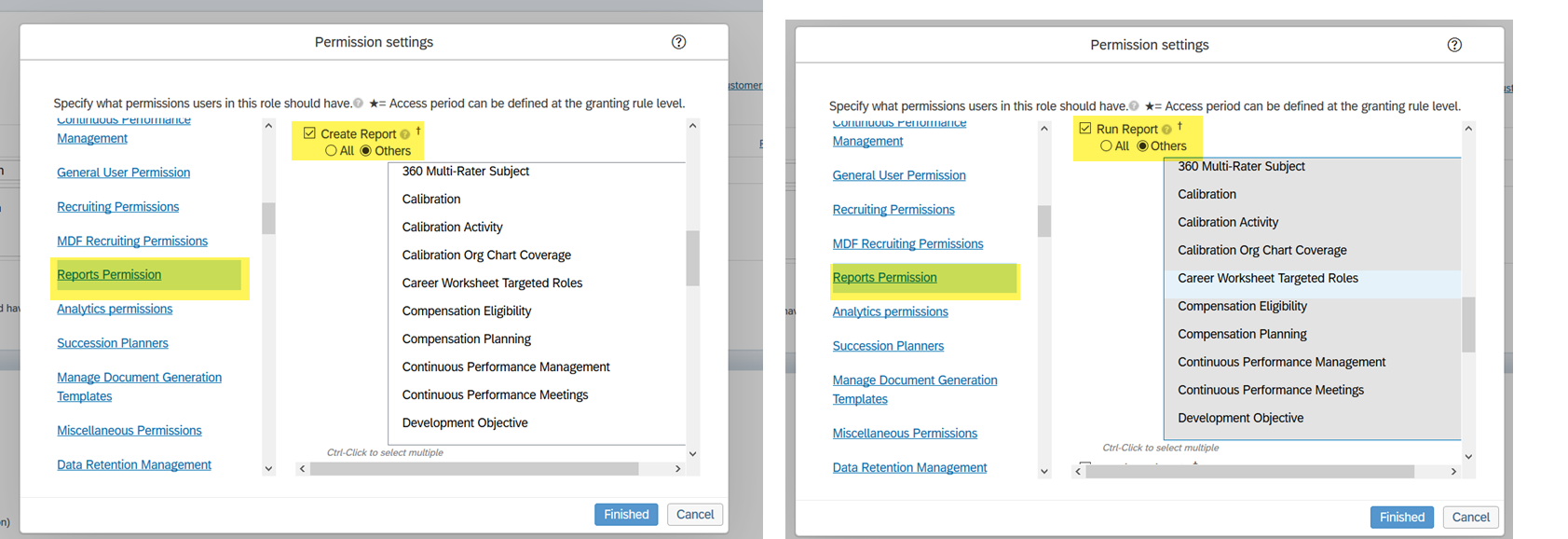The width and height of the screenshot is (1568, 539).
Task: Open Analytics permissions category in right dialog
Action: click(890, 311)
